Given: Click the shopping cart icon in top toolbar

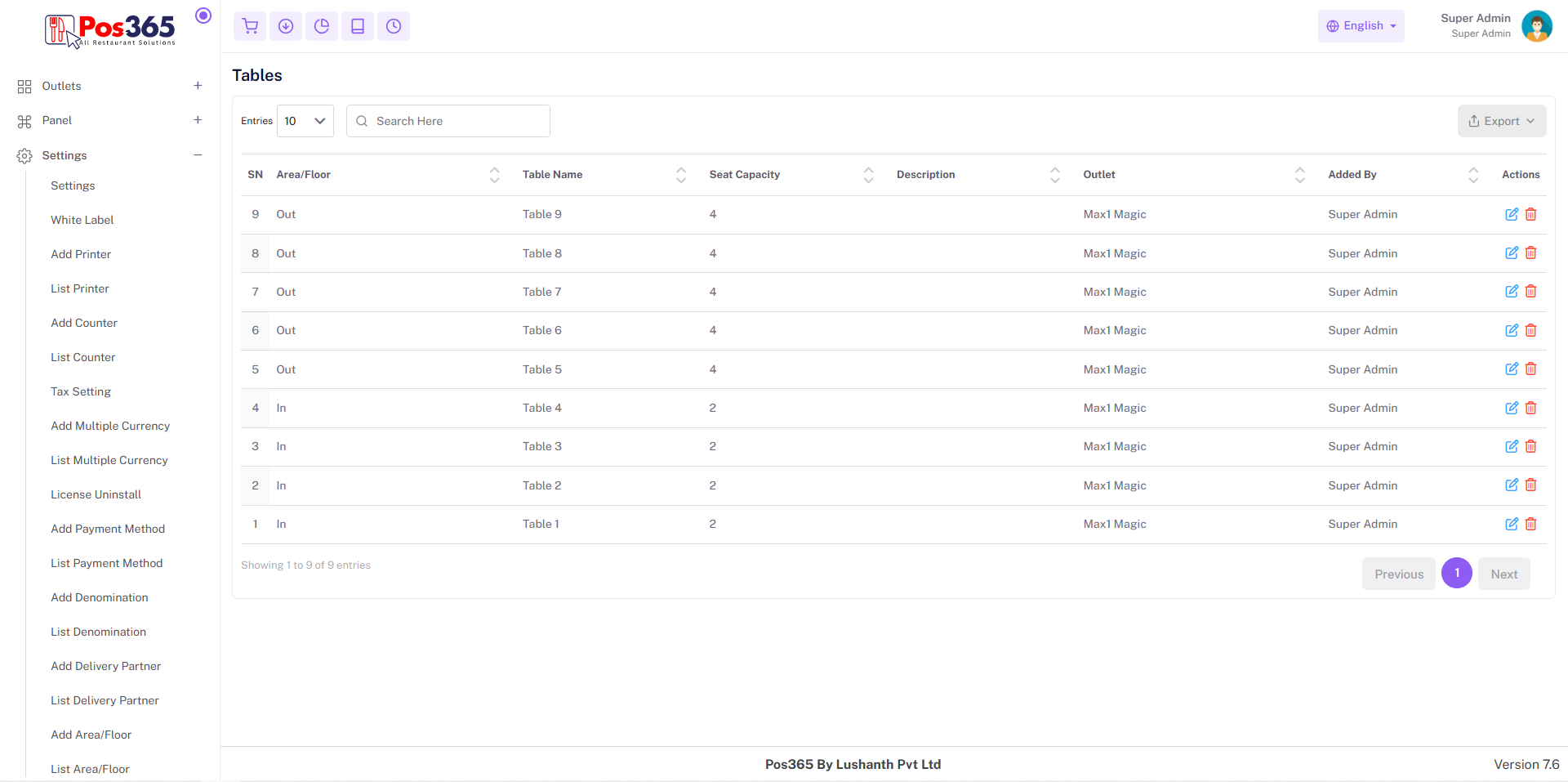Looking at the screenshot, I should click(250, 26).
